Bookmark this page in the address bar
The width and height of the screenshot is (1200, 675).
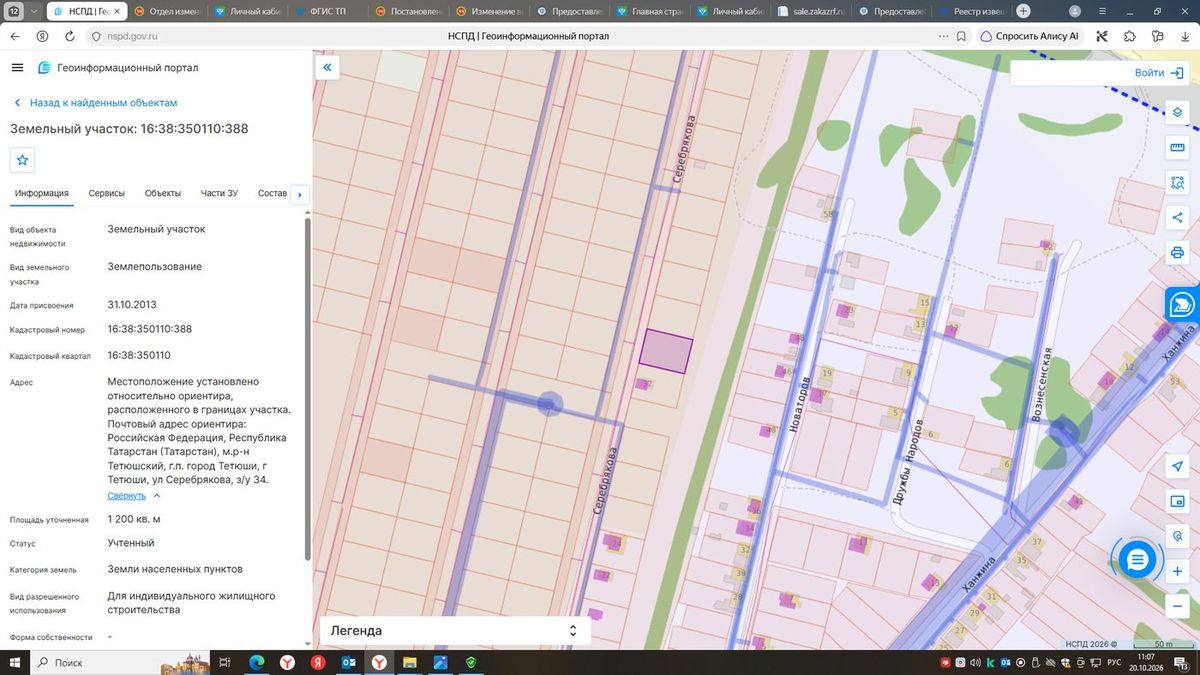coord(961,36)
